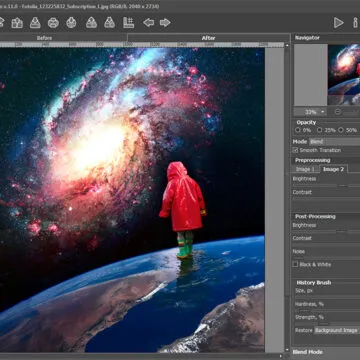The image size is (360, 360).
Task: Click the scroll up arrow of the image area
Action: [287, 45]
